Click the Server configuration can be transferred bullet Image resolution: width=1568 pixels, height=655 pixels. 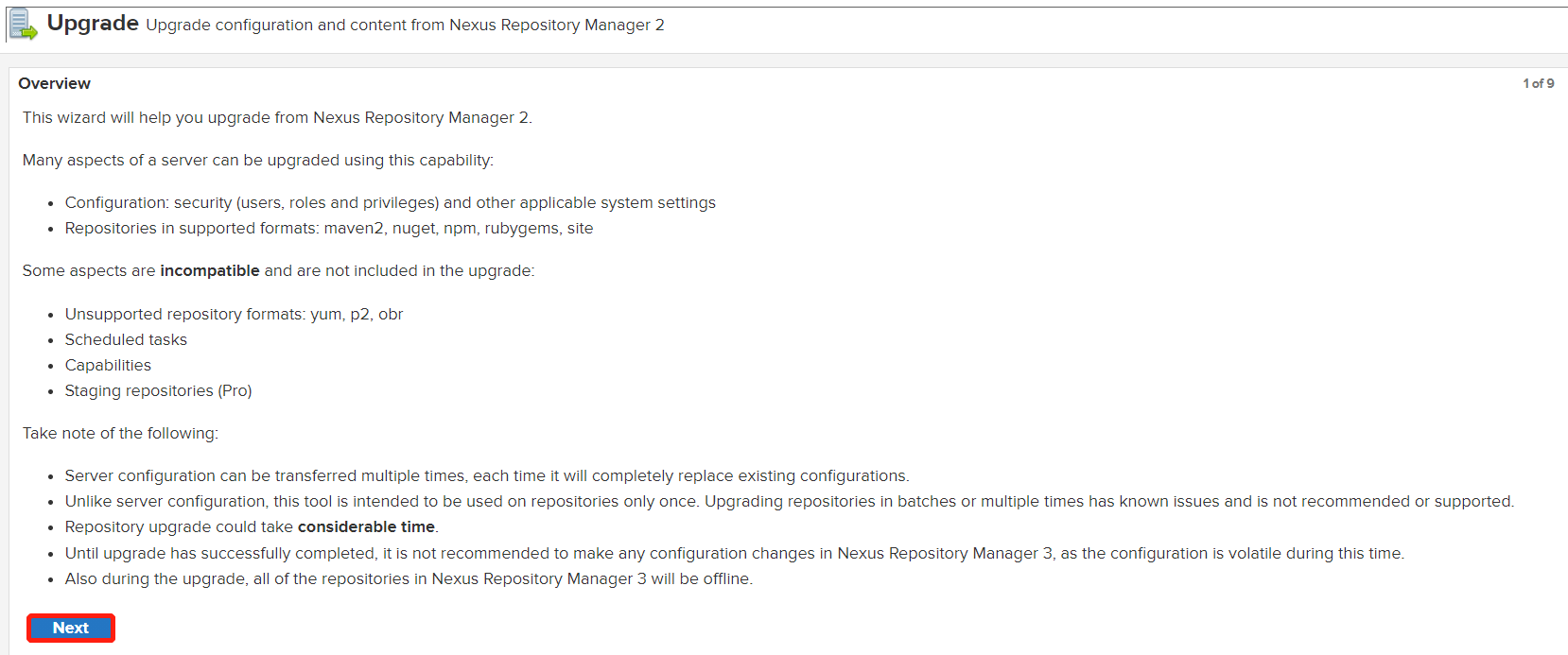(x=486, y=475)
